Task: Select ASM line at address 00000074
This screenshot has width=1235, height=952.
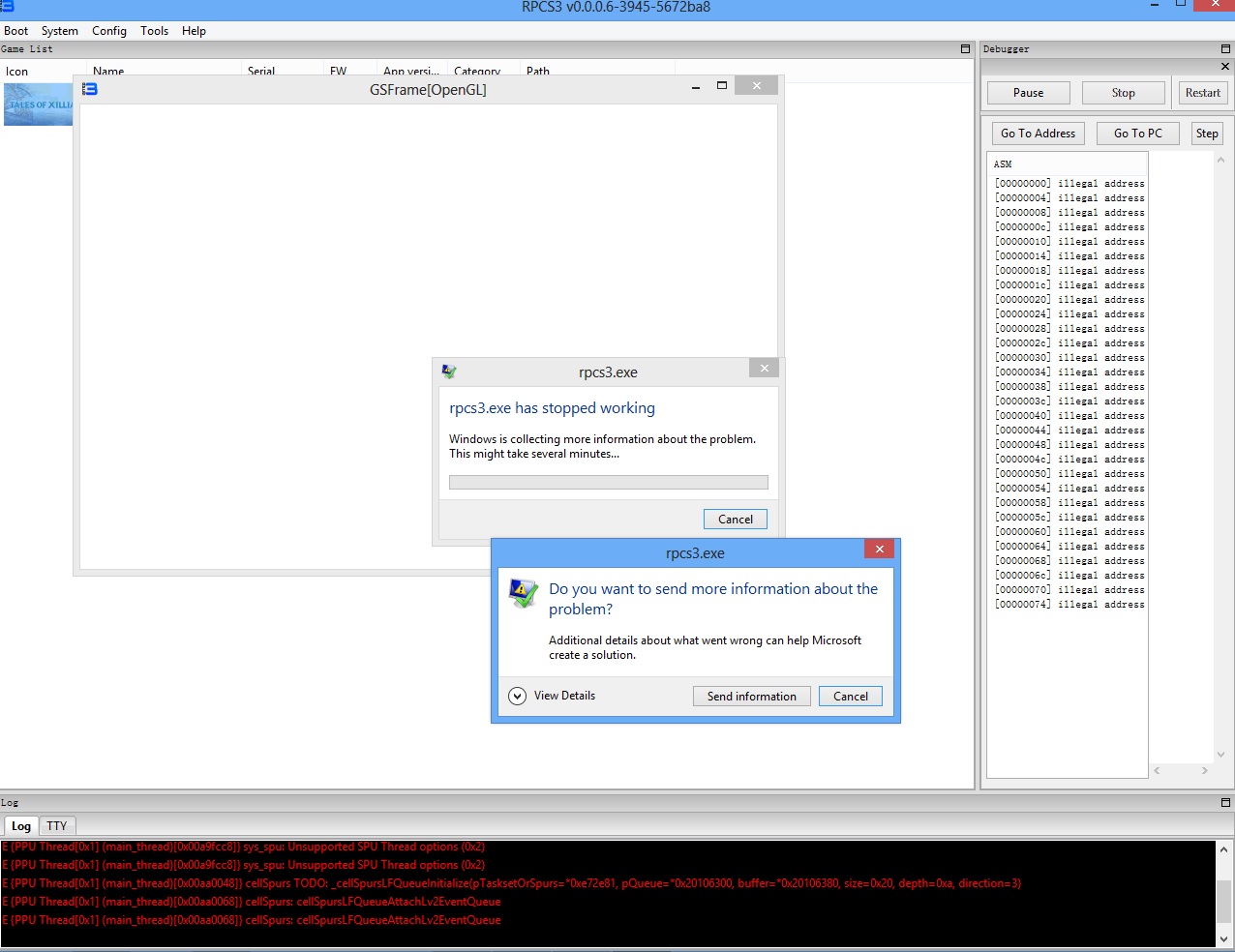Action: [1069, 604]
